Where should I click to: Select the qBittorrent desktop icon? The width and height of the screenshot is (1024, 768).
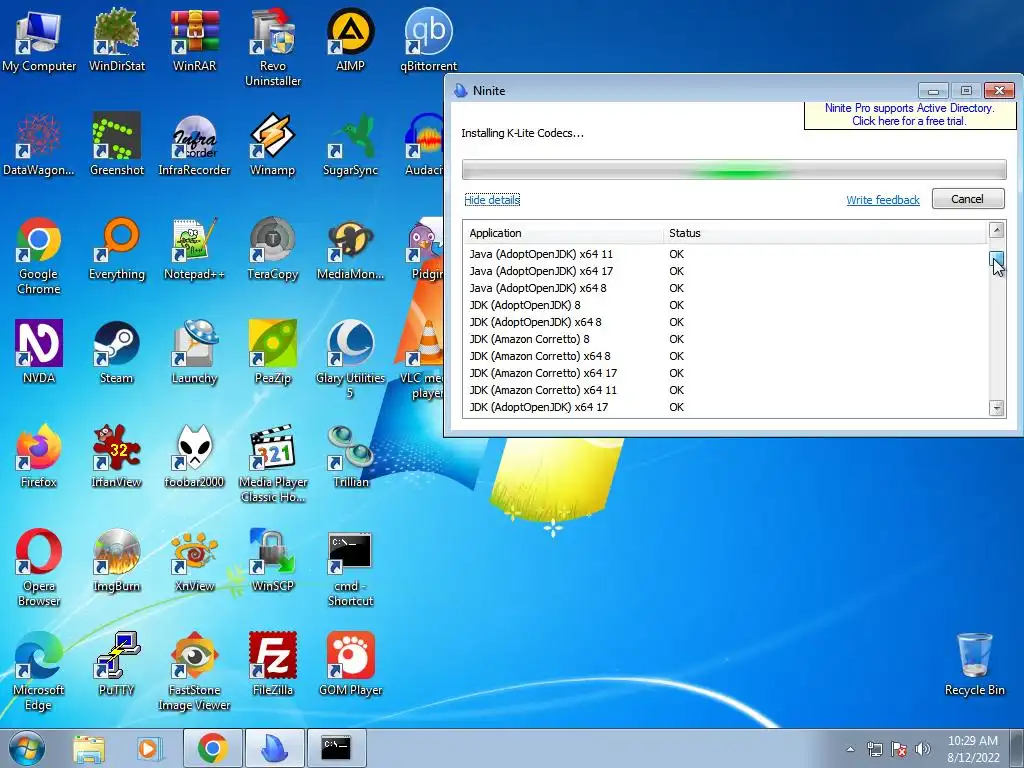(428, 40)
